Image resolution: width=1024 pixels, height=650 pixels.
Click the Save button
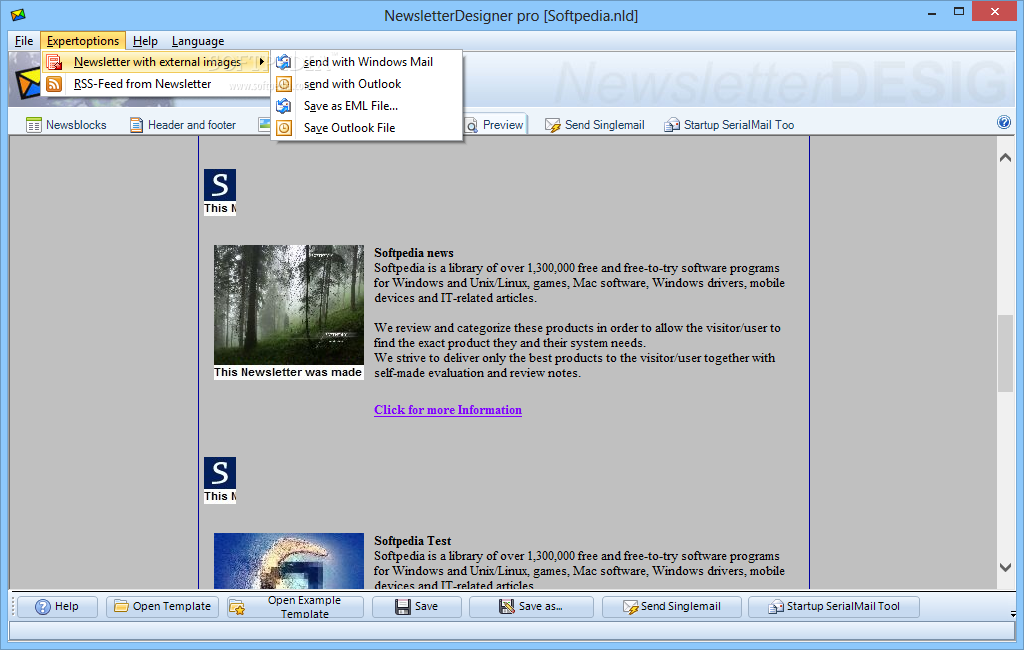point(417,607)
